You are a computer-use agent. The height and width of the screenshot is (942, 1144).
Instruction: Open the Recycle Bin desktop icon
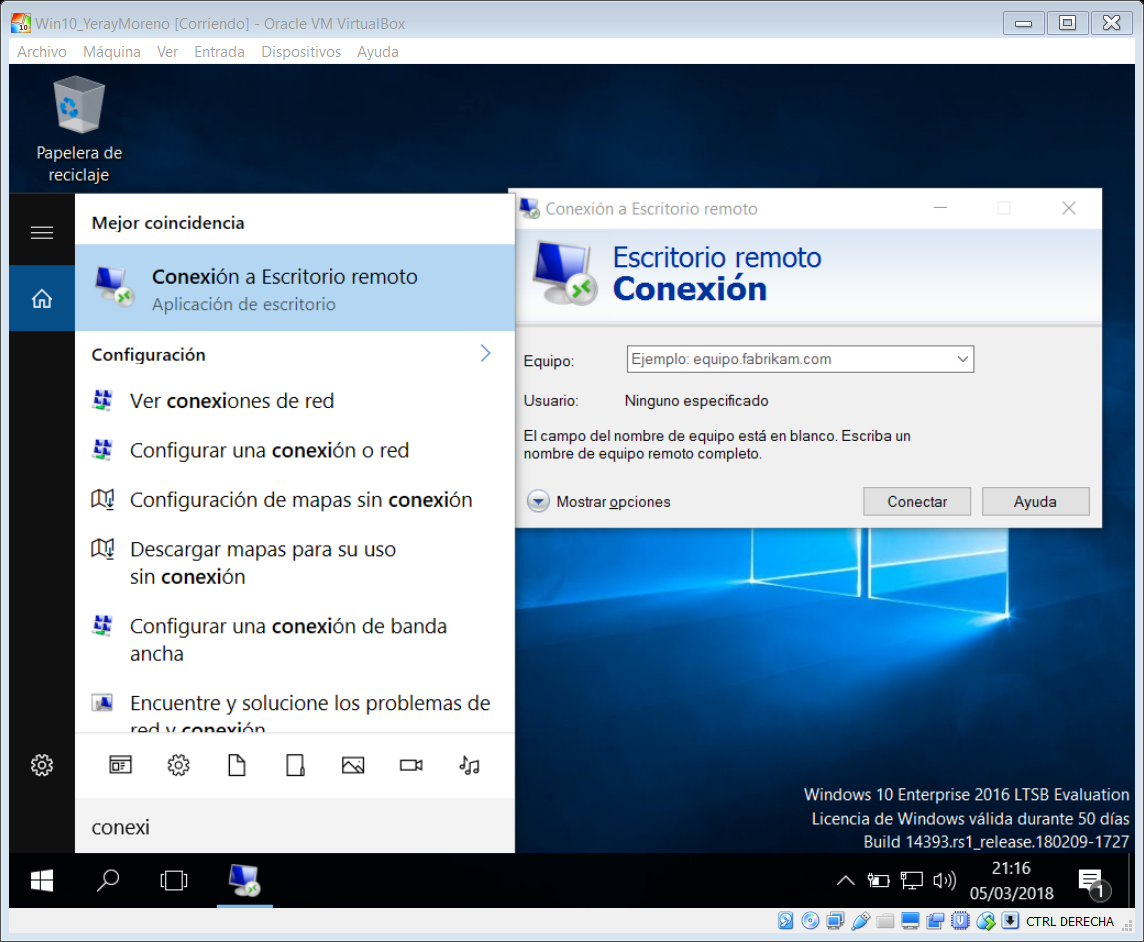[79, 129]
